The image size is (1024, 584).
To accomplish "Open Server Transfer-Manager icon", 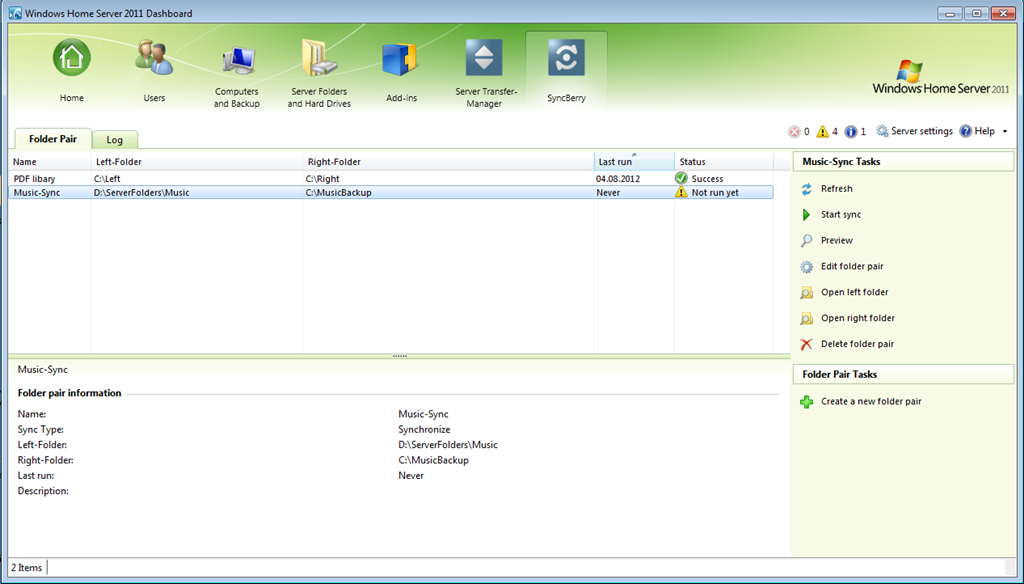I will click(484, 57).
